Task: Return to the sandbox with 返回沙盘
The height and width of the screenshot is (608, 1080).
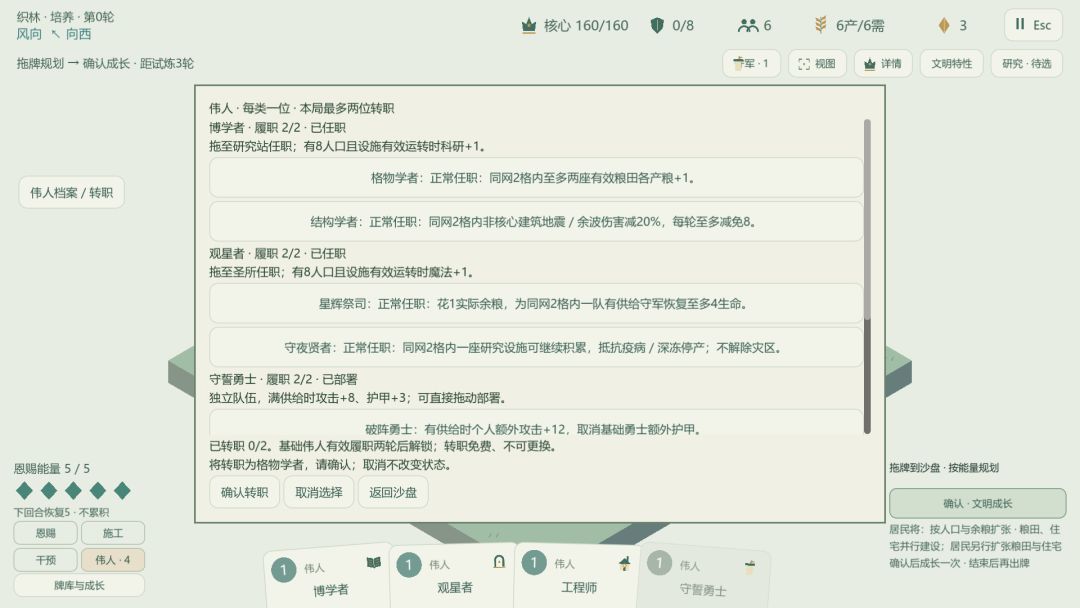Action: (x=393, y=492)
